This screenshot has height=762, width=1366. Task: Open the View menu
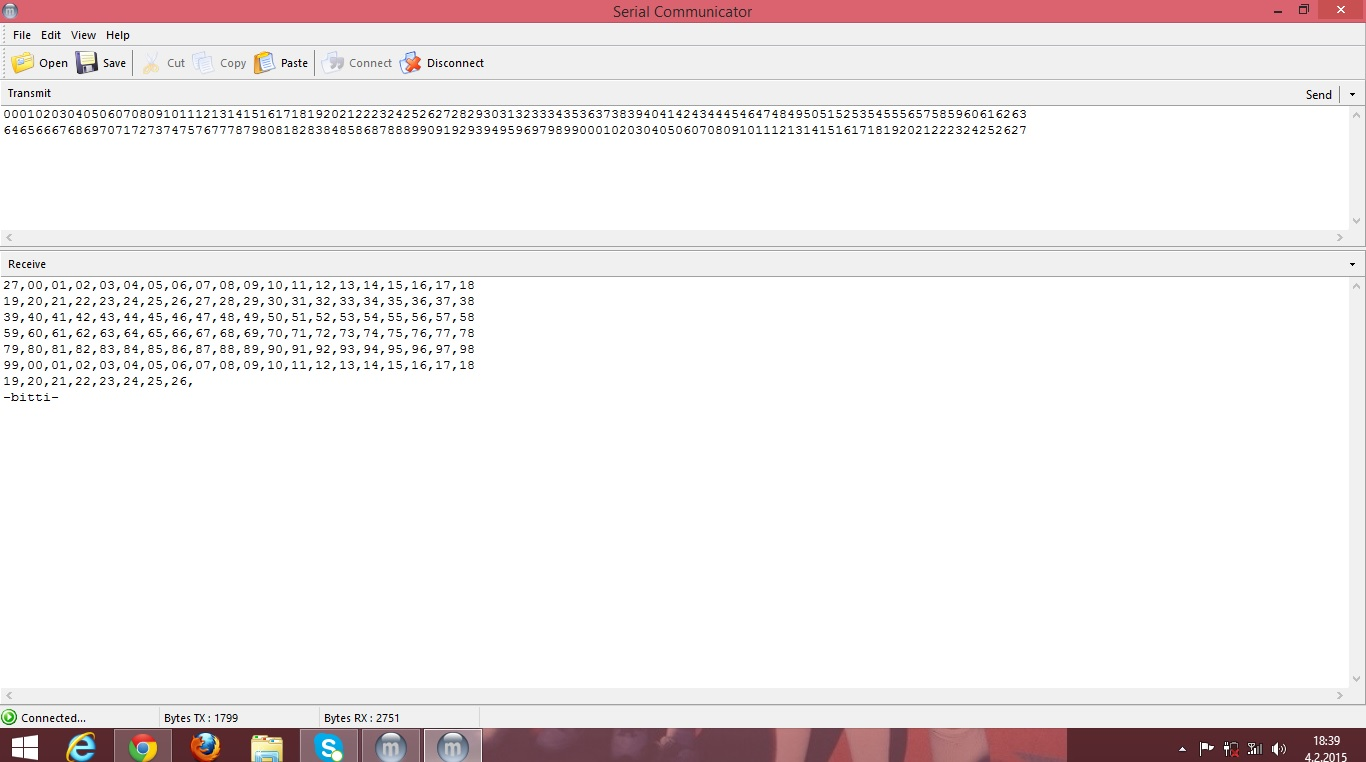(x=83, y=35)
